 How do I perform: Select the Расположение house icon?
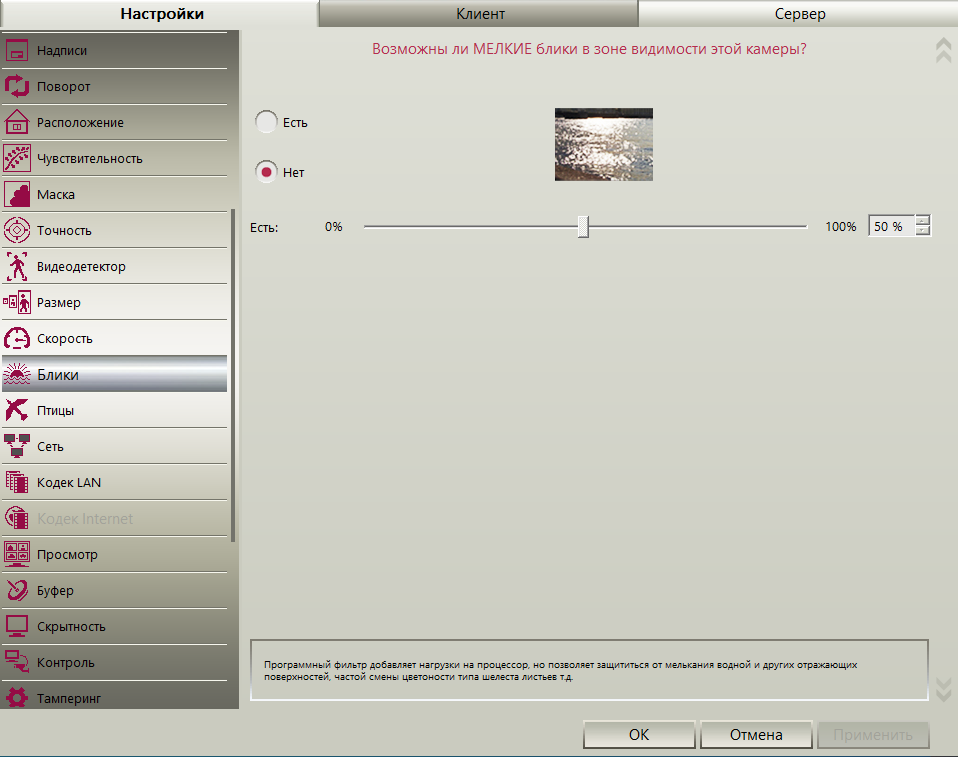pos(16,122)
